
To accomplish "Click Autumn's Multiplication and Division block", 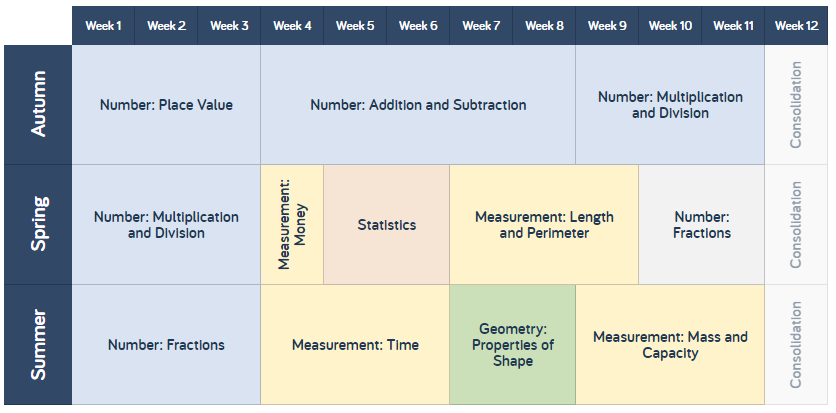I will click(x=670, y=104).
